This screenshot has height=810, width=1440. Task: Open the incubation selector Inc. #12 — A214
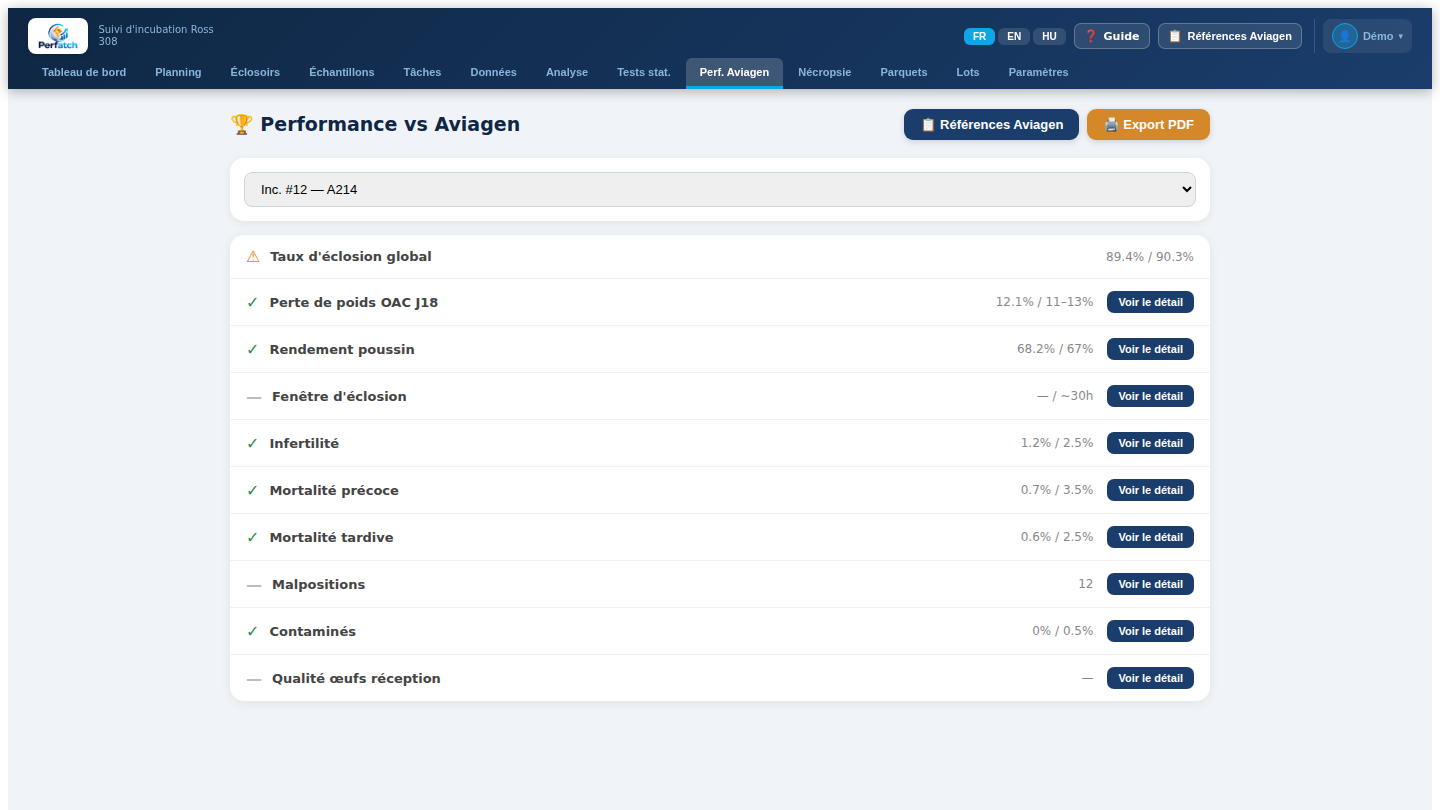click(x=720, y=189)
